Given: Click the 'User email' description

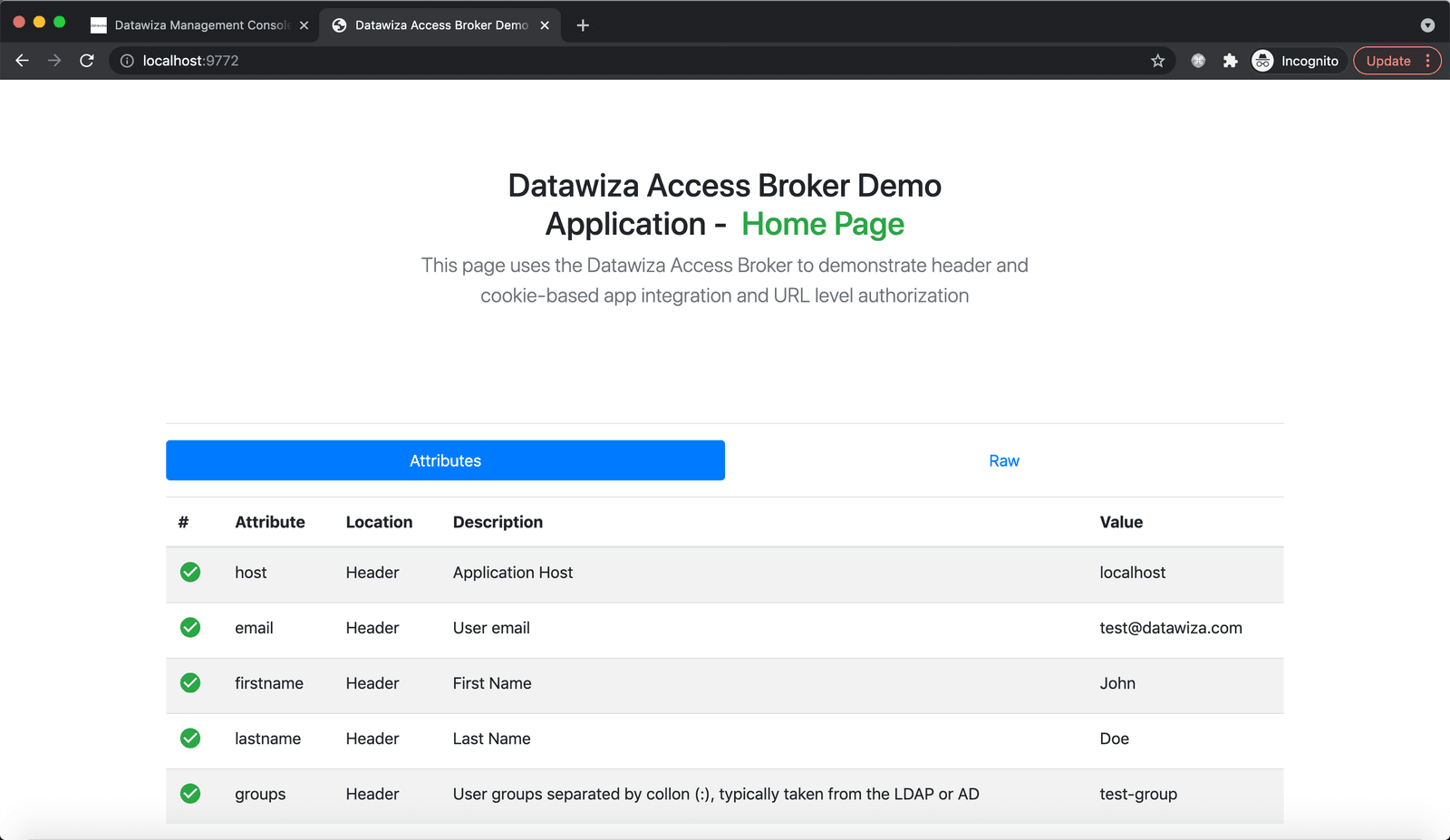Looking at the screenshot, I should (x=491, y=628).
